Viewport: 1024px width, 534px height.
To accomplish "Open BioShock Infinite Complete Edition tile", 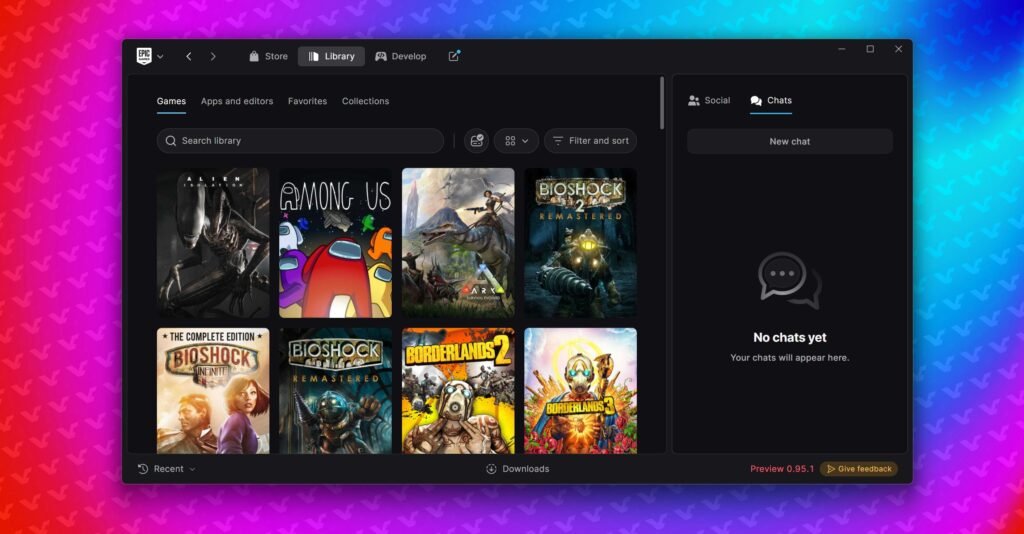I will 213,390.
